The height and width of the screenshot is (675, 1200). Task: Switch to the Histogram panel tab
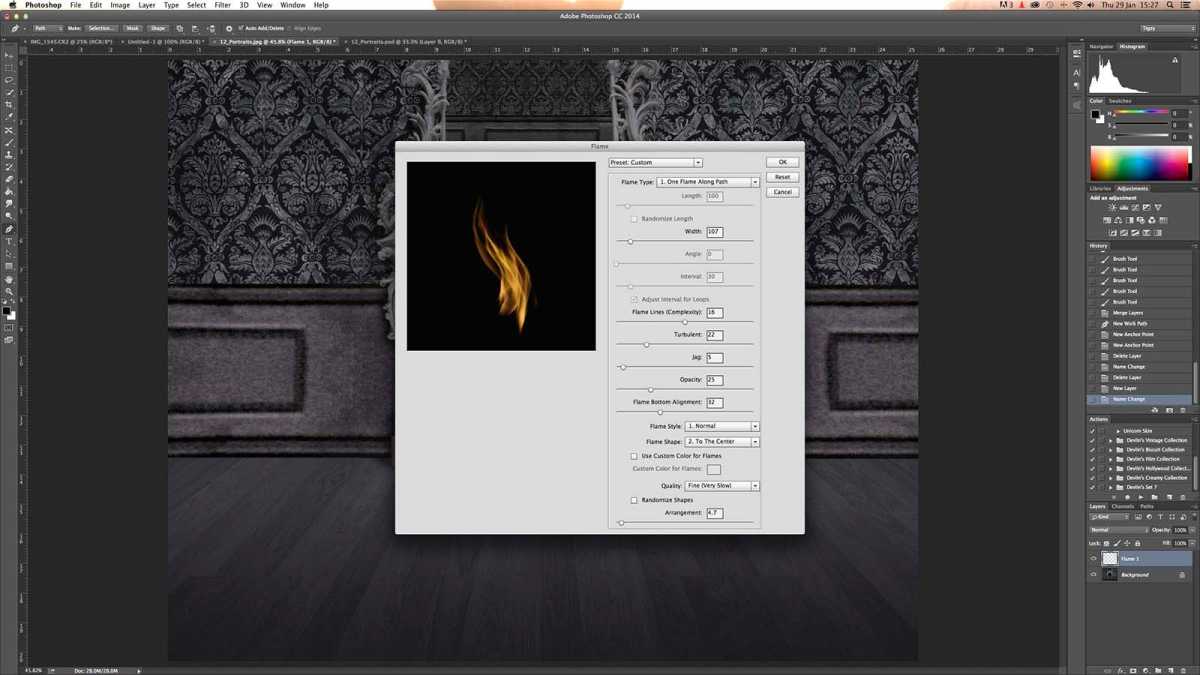(x=1133, y=47)
